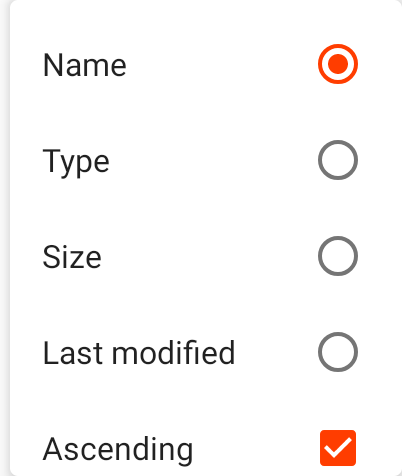The width and height of the screenshot is (402, 476).
Task: Click the Ascending label text
Action: pyautogui.click(x=118, y=451)
